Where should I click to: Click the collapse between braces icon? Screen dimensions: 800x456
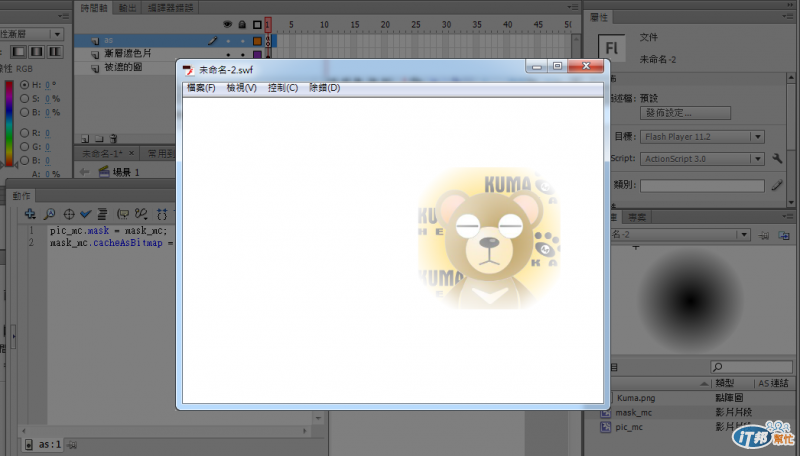tap(162, 214)
